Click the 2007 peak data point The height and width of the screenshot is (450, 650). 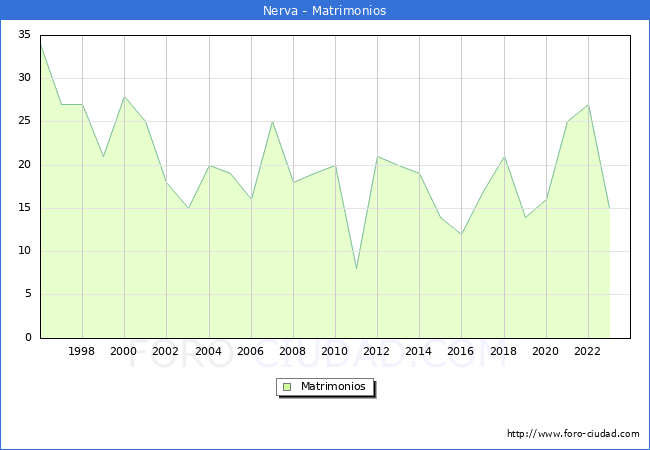pyautogui.click(x=272, y=122)
